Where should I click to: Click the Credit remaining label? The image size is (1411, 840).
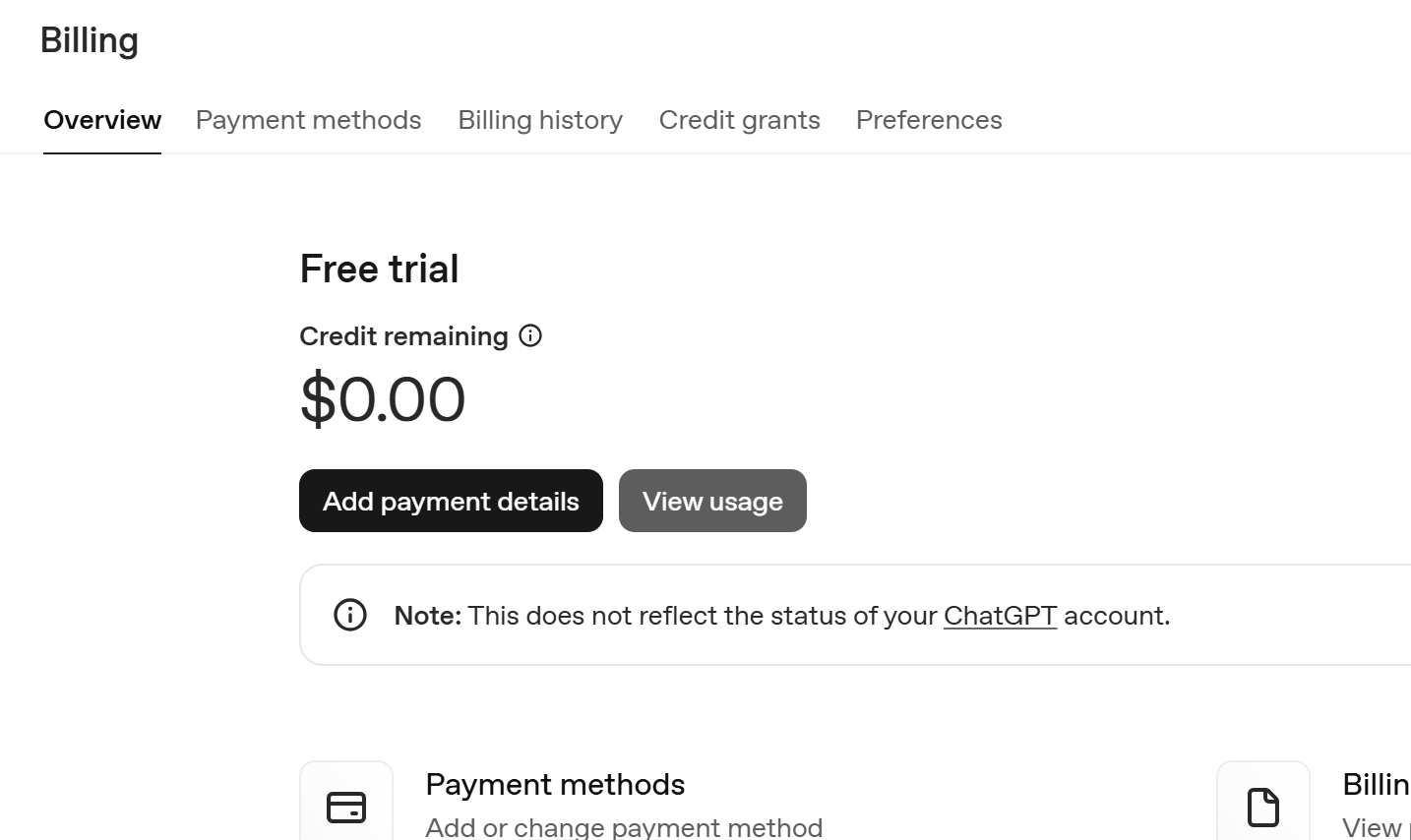(403, 336)
